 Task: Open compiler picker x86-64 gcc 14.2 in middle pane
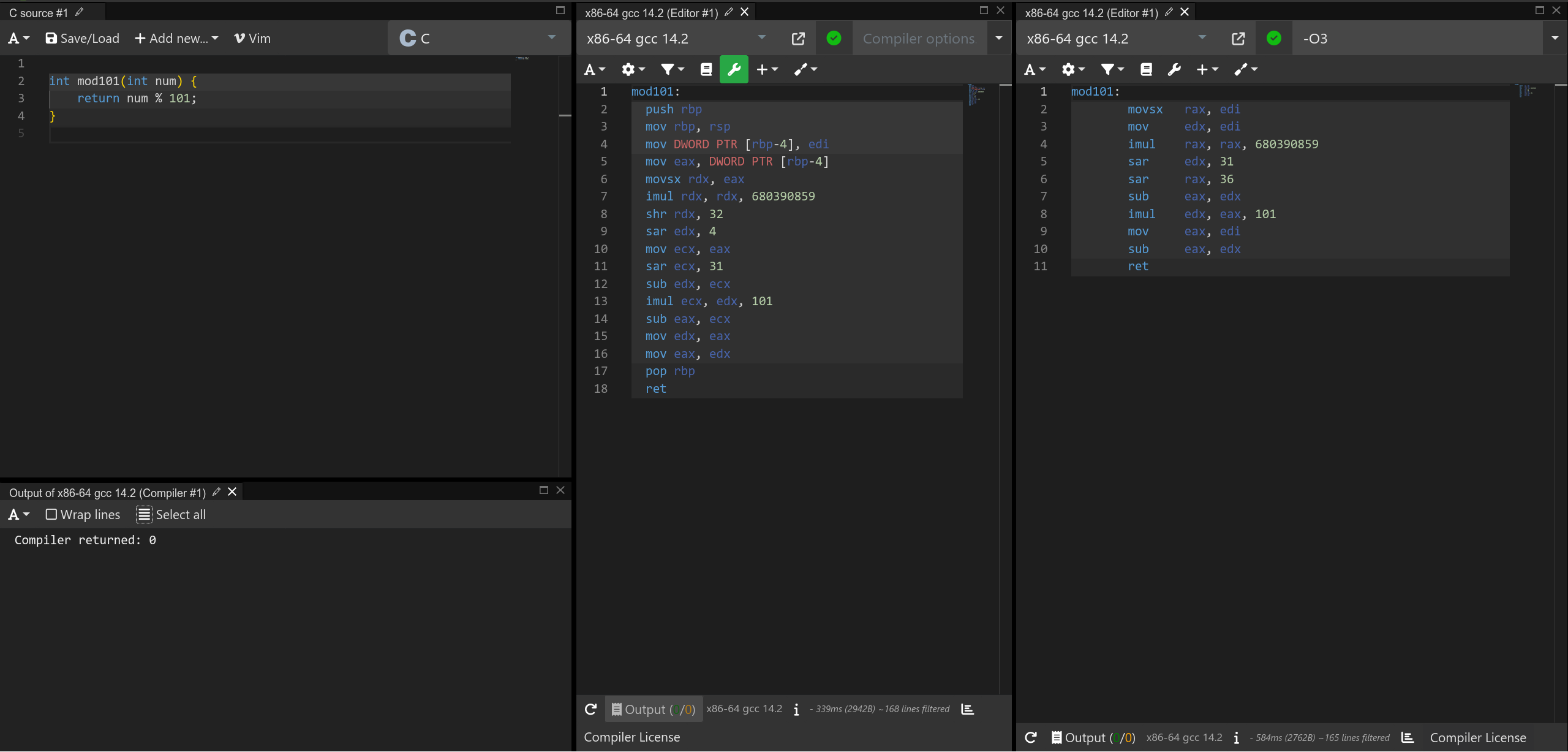click(676, 39)
